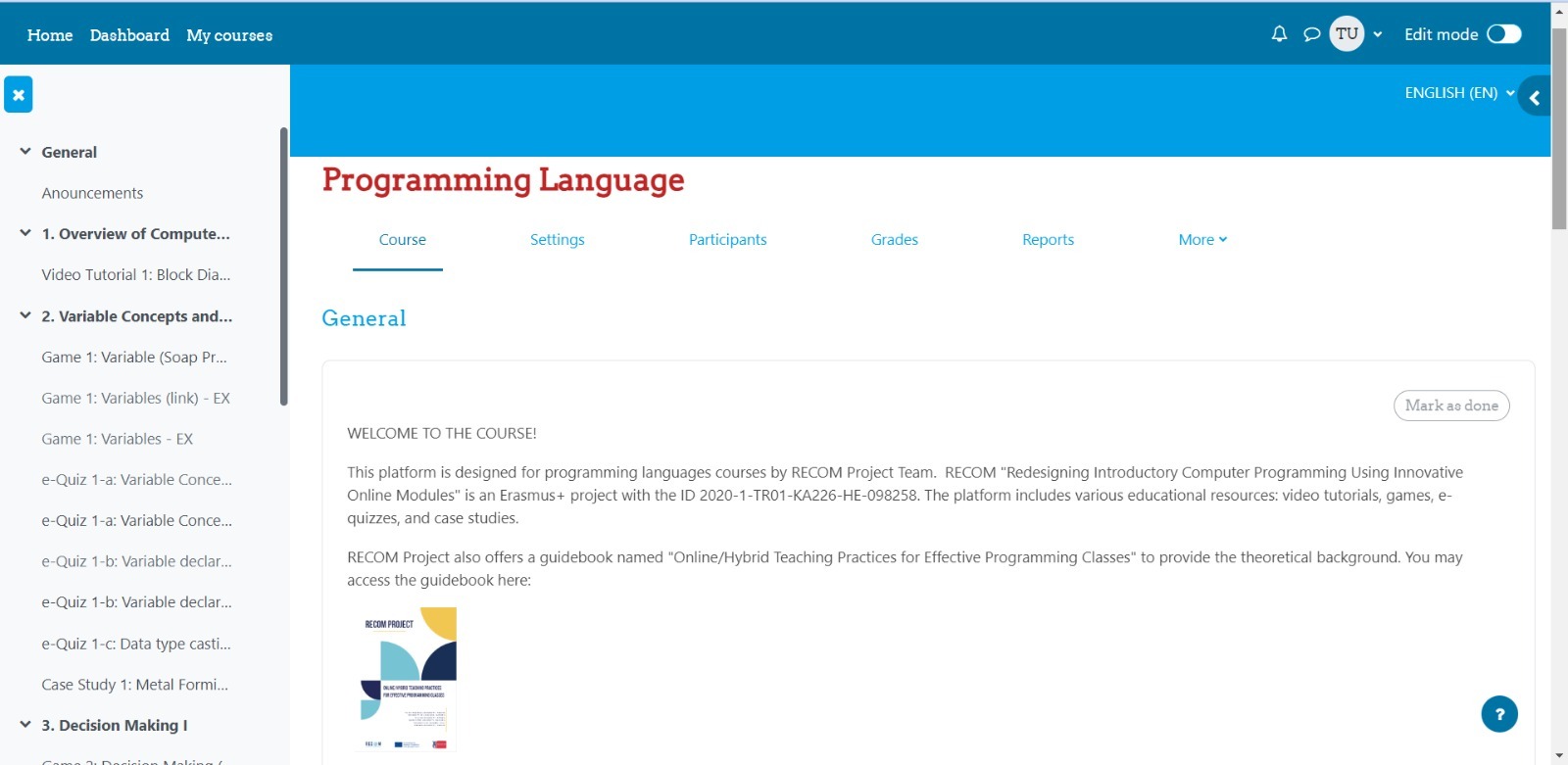Switch to the Course tab
Viewport: 1568px width, 765px height.
(x=403, y=240)
